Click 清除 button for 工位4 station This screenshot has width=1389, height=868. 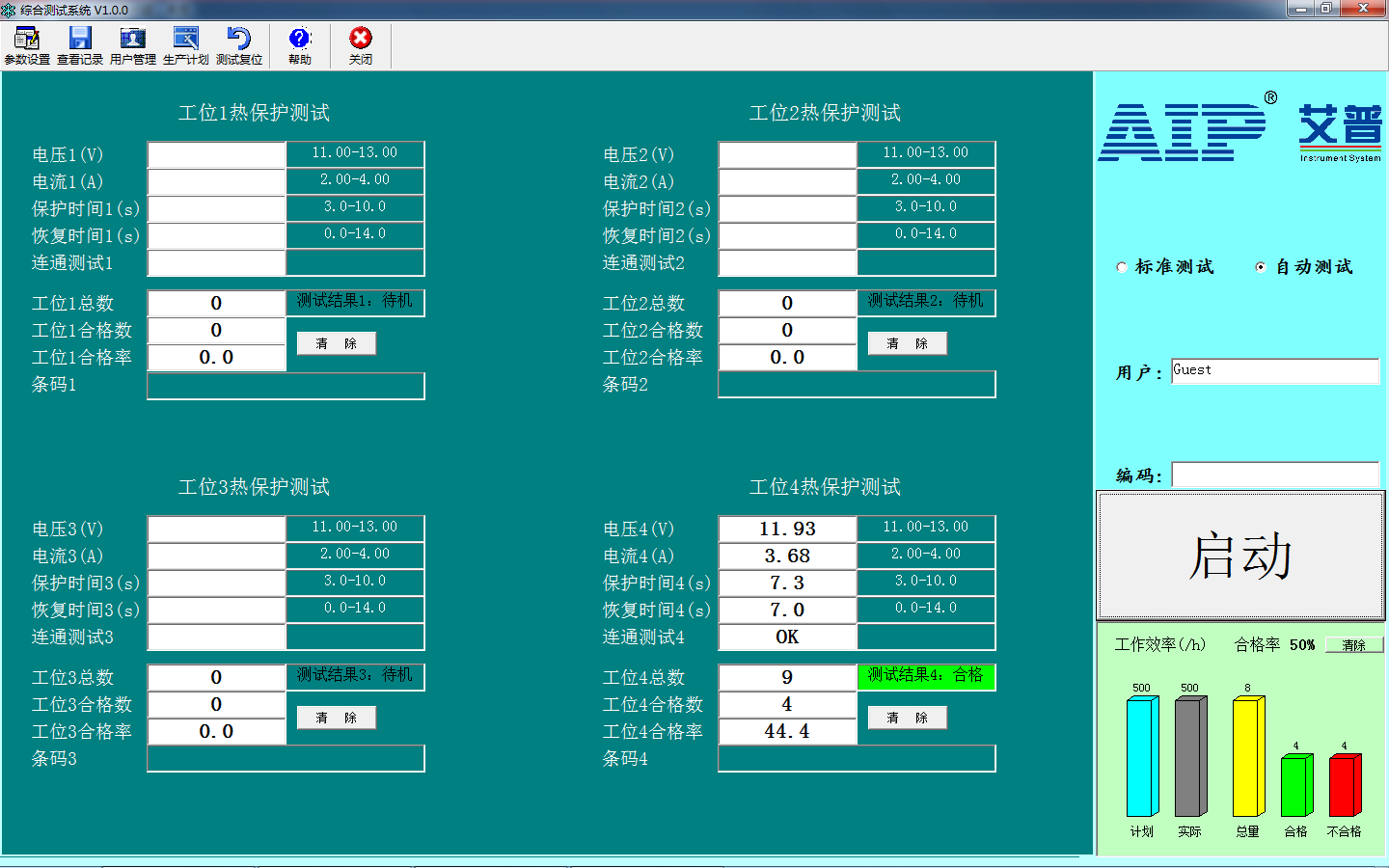pyautogui.click(x=907, y=718)
